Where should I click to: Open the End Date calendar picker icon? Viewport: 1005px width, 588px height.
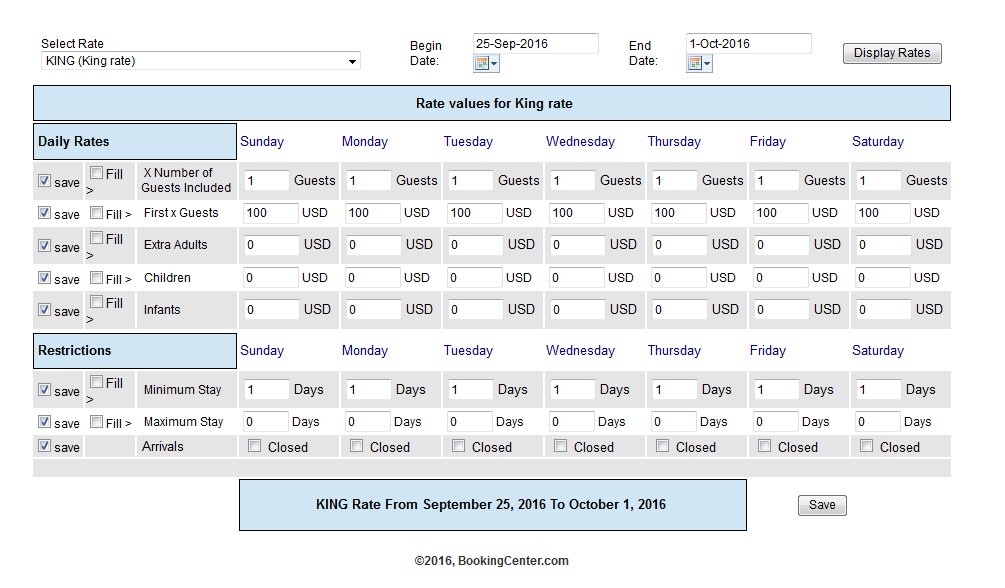tap(699, 63)
